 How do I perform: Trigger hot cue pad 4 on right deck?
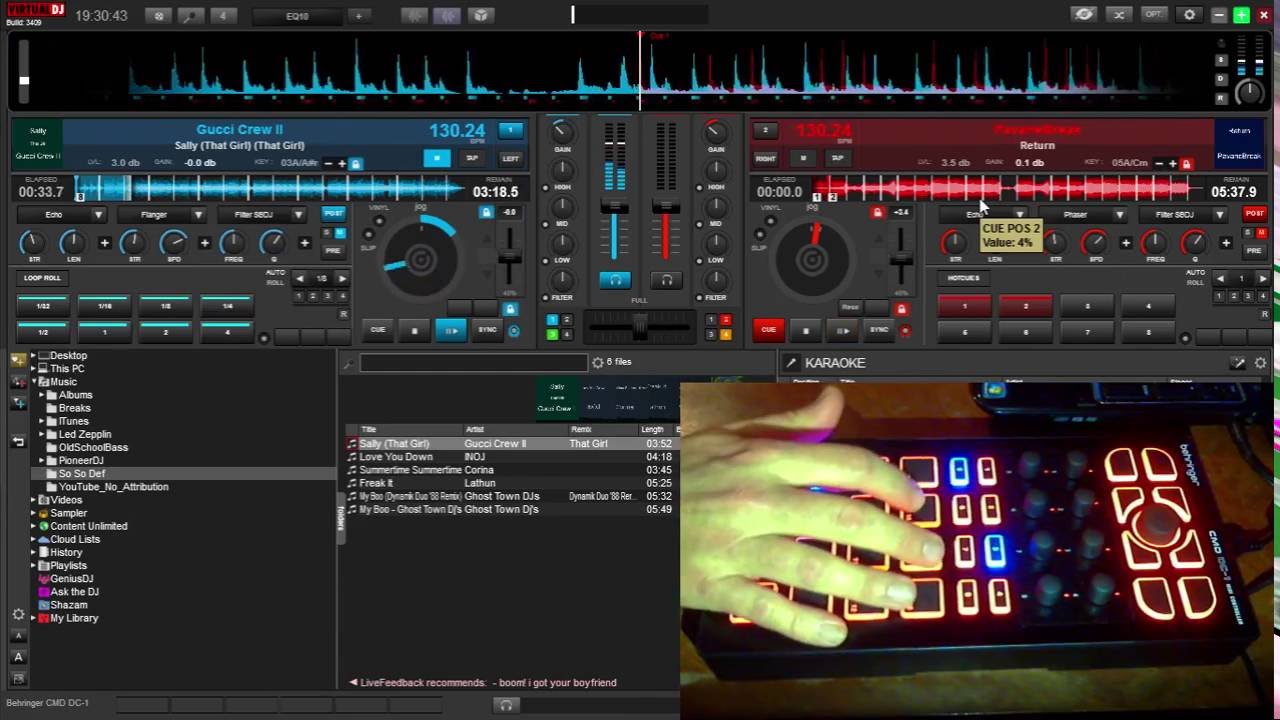[x=1148, y=306]
